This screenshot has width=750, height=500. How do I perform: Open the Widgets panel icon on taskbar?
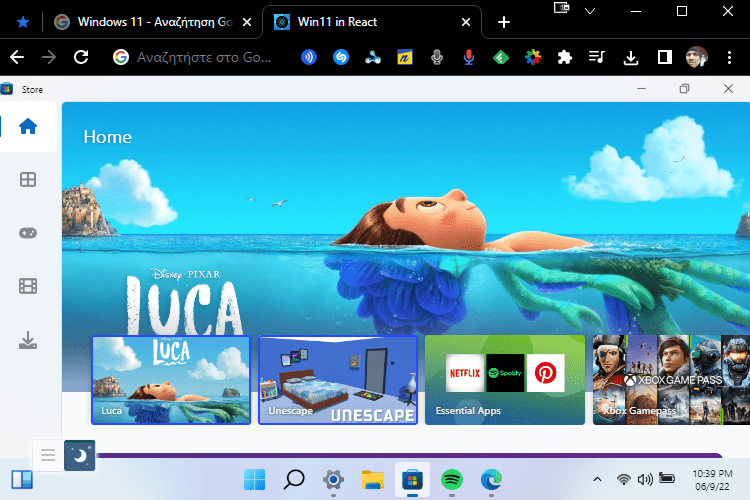pos(22,480)
